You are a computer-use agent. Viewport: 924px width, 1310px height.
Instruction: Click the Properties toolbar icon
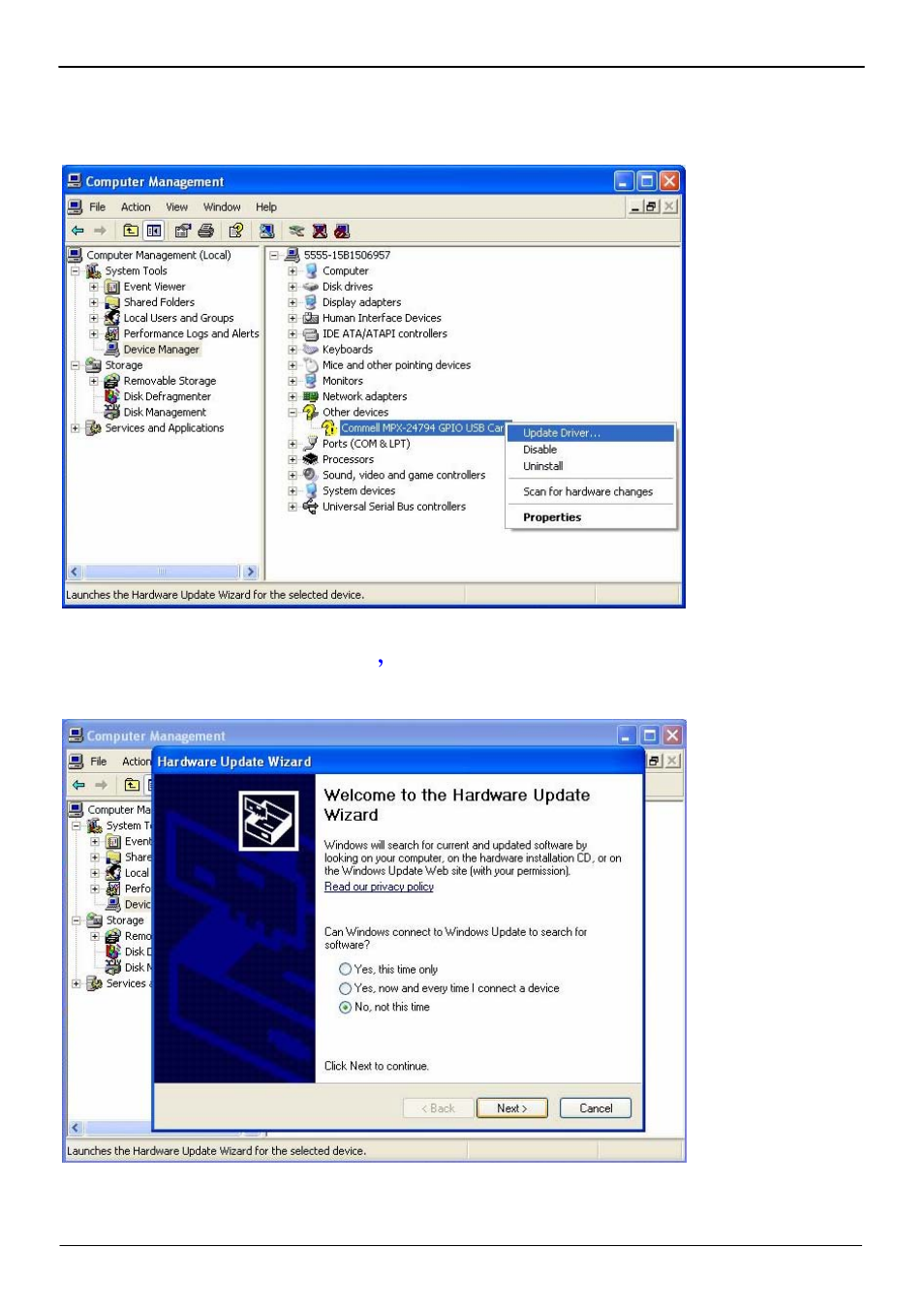pos(182,231)
